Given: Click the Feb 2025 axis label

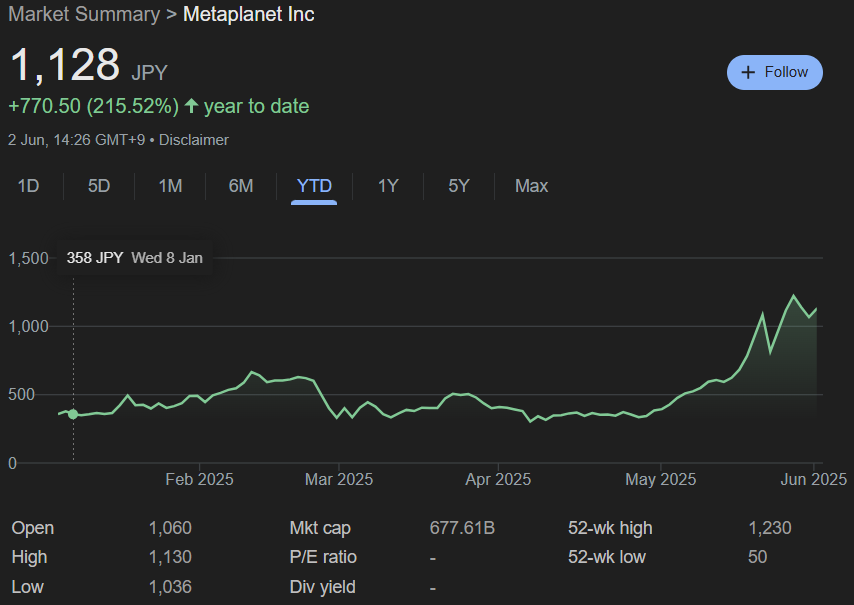Looking at the screenshot, I should click(199, 479).
